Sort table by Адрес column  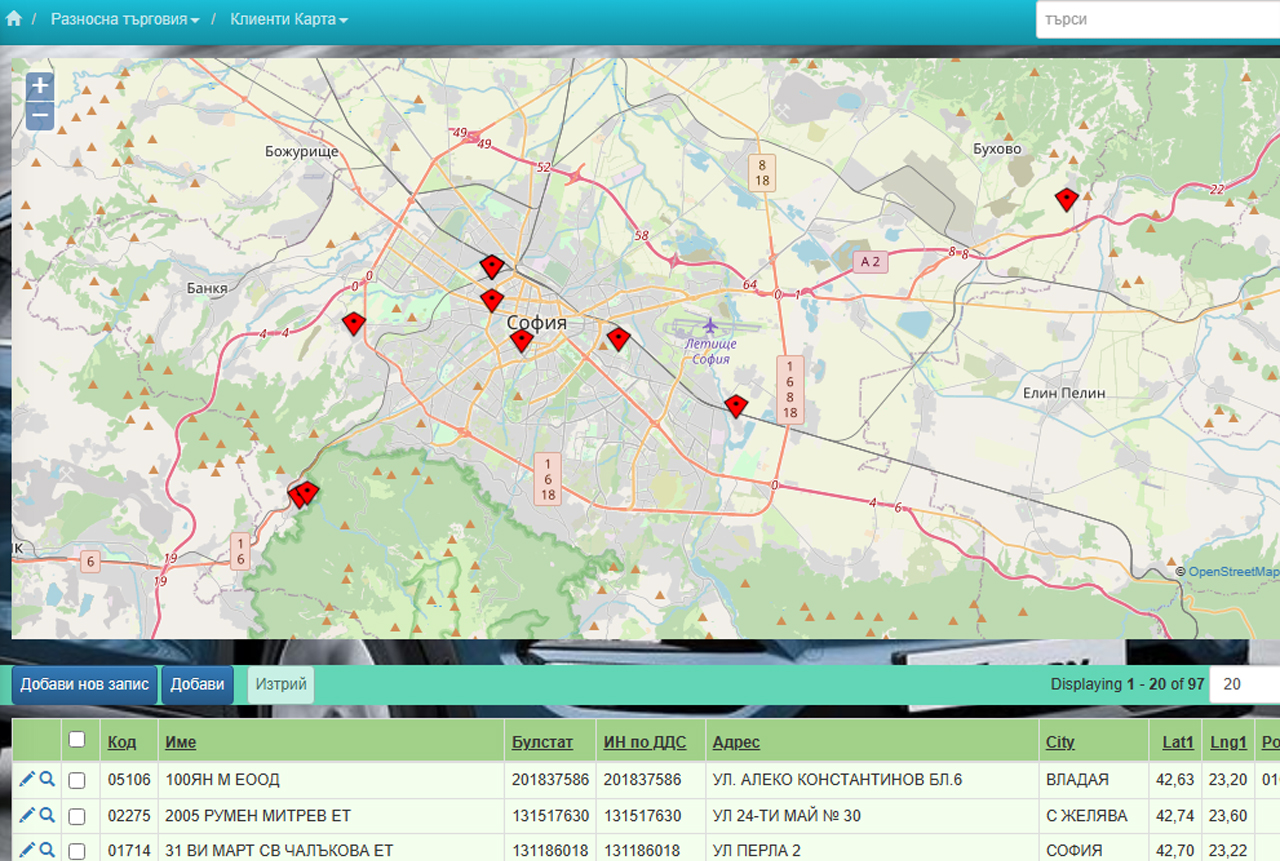click(736, 742)
